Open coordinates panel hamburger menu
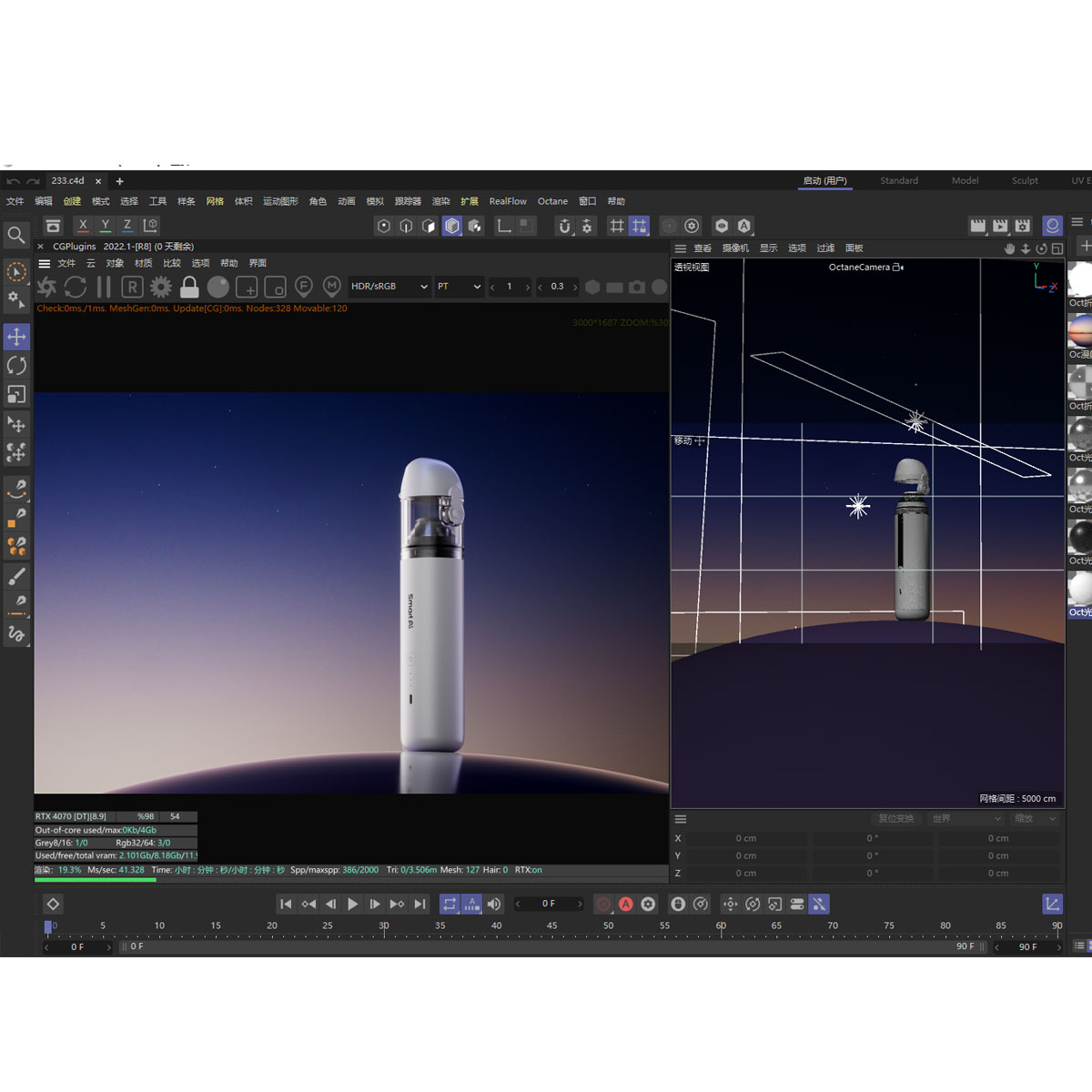1092x1092 pixels. (680, 819)
